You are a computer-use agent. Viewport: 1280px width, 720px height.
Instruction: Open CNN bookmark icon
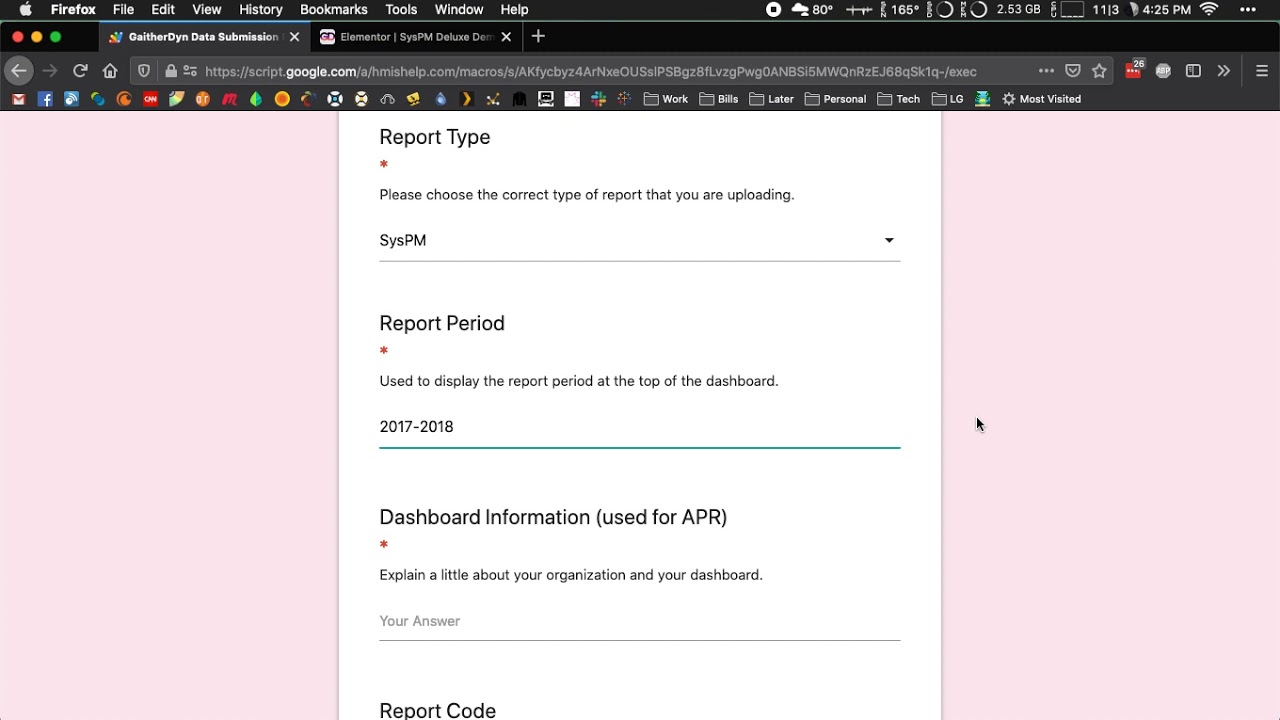click(x=150, y=99)
